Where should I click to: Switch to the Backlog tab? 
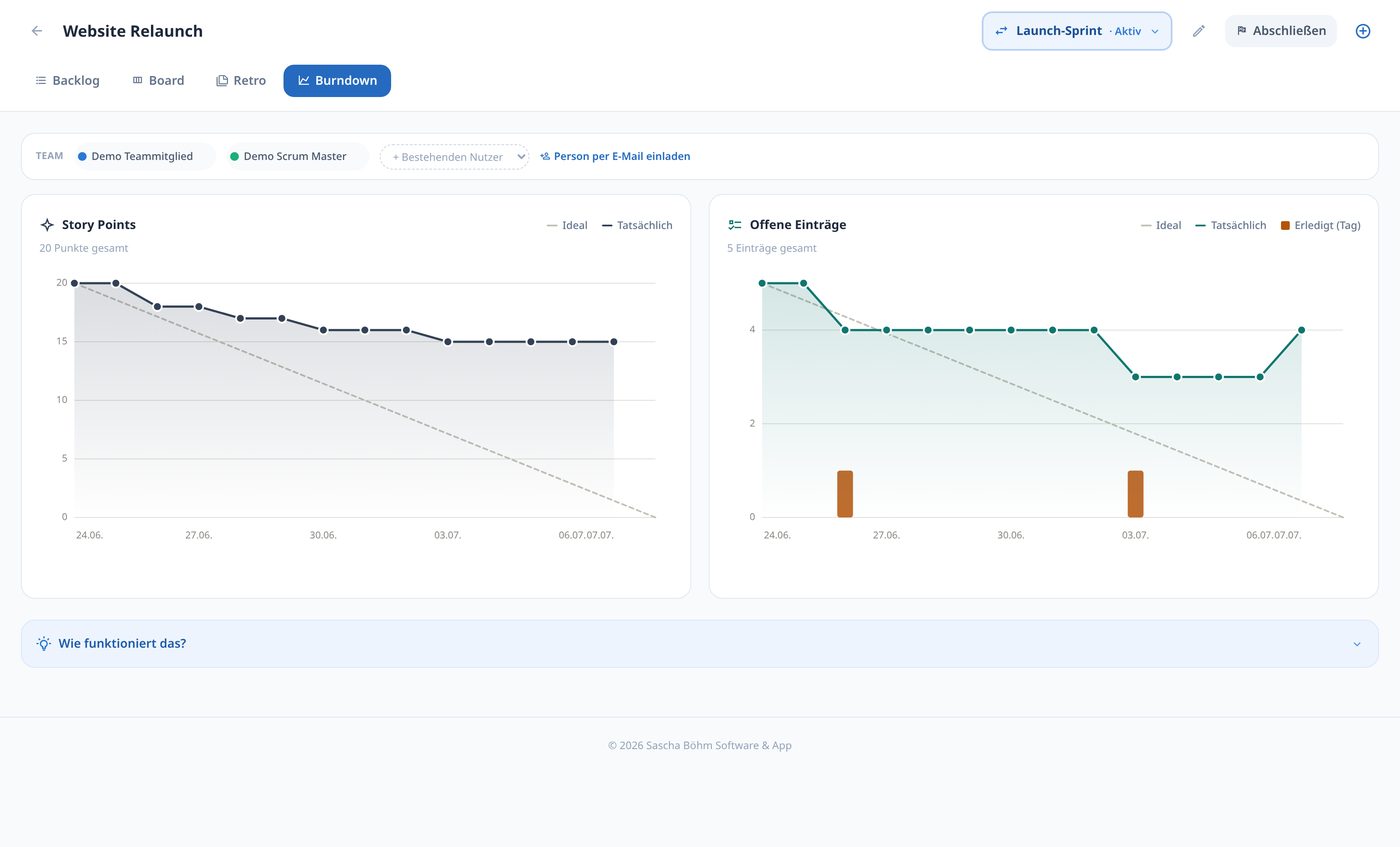click(x=68, y=81)
